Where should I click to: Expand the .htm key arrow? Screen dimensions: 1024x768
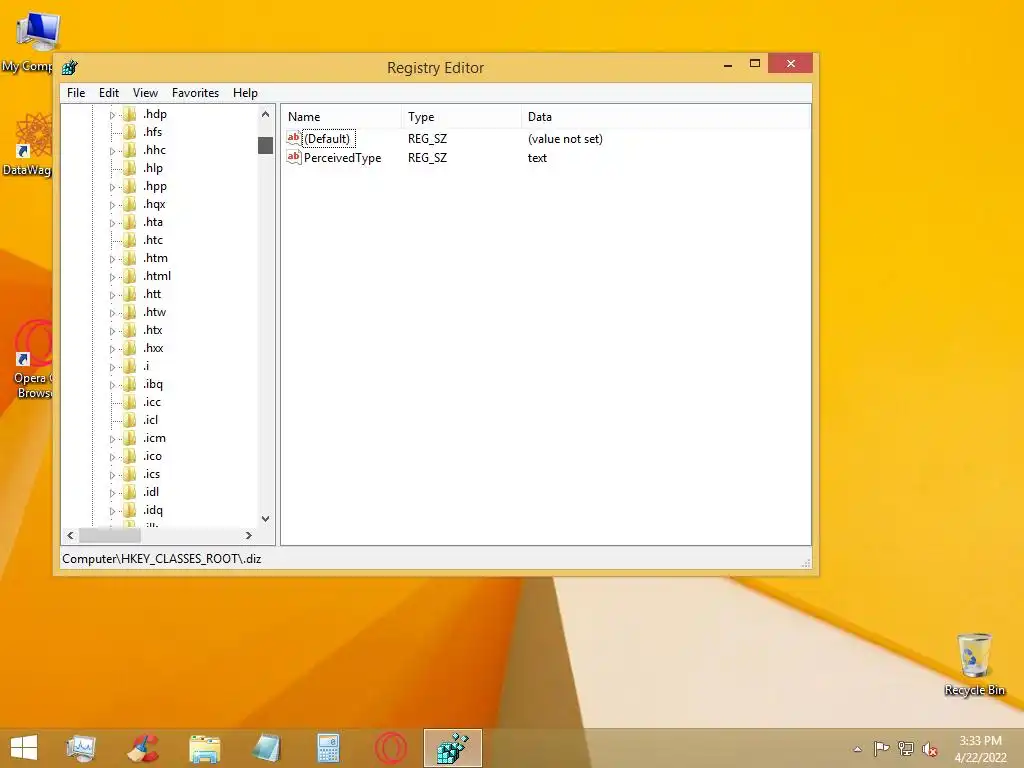coord(112,259)
